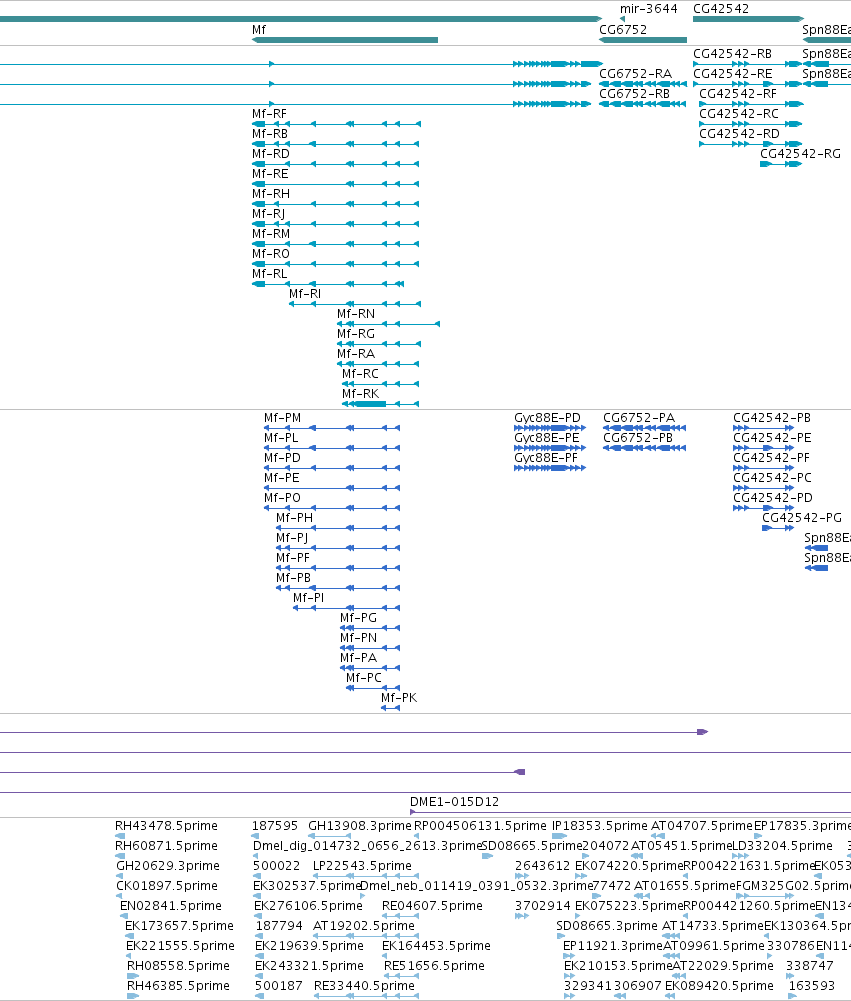Click the Mf-PL protein label
This screenshot has width=851, height=1001.
coord(281,438)
